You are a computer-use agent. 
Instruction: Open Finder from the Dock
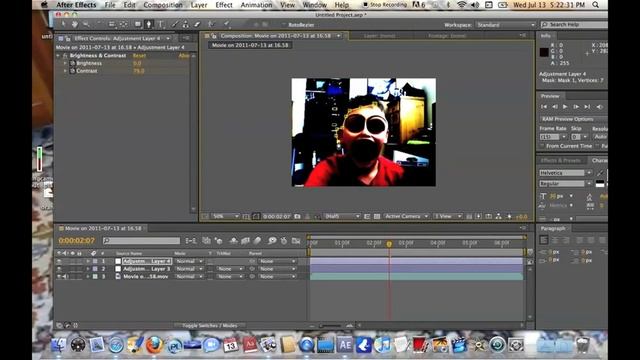coord(59,345)
